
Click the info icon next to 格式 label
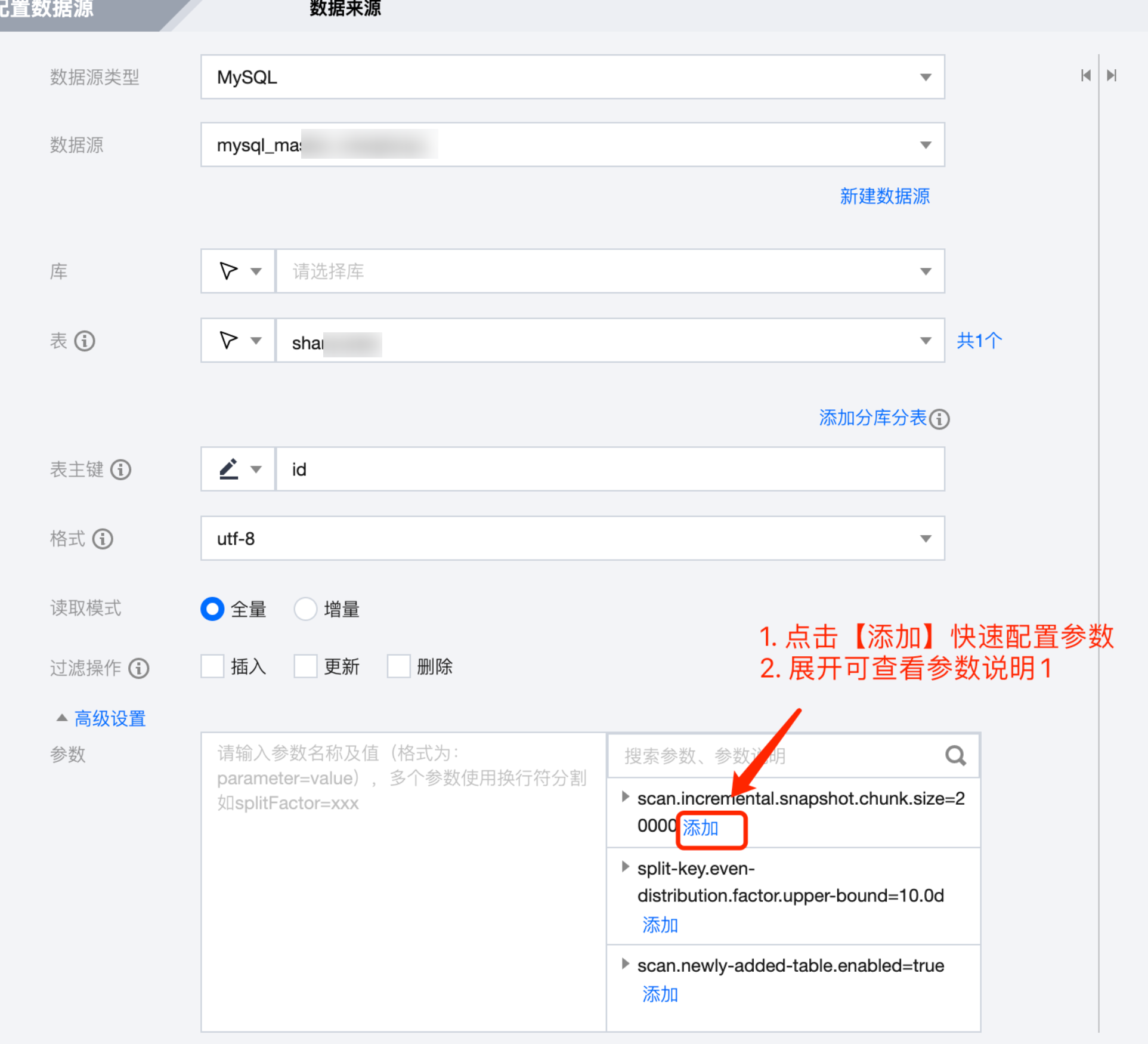click(103, 539)
